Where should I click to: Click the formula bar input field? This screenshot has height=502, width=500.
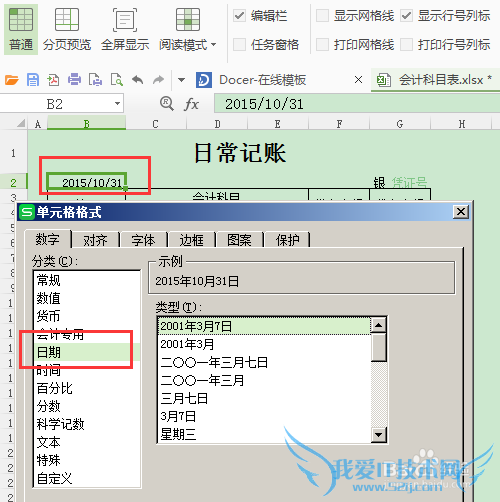(357, 104)
